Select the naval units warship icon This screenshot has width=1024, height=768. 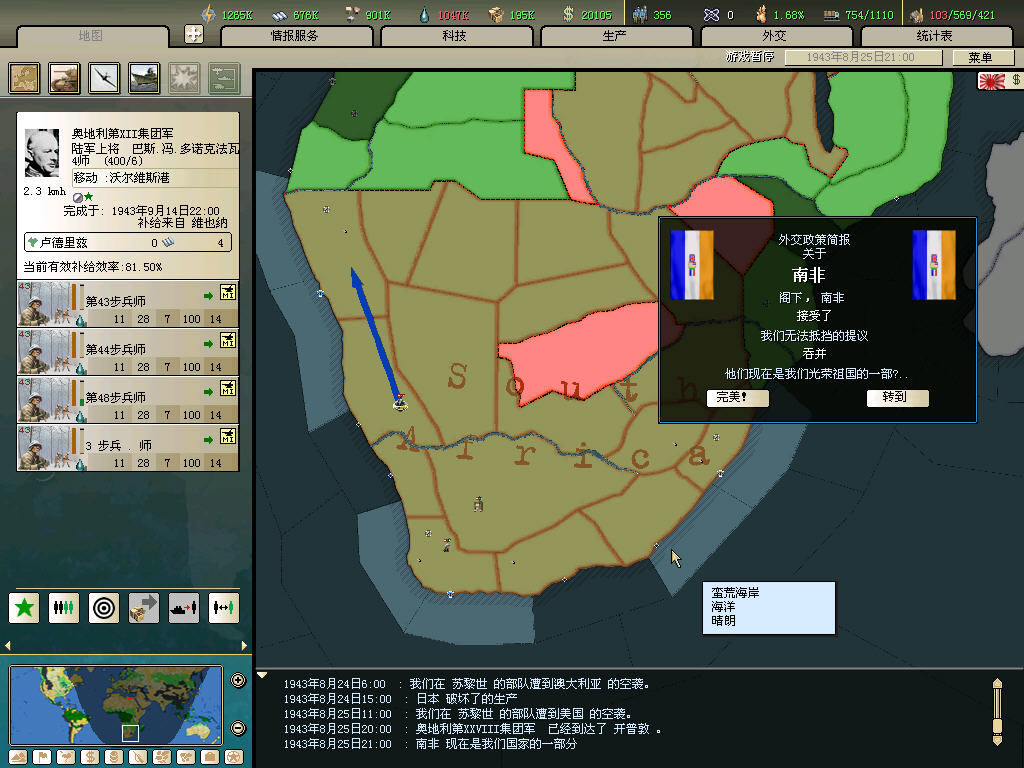coord(144,78)
